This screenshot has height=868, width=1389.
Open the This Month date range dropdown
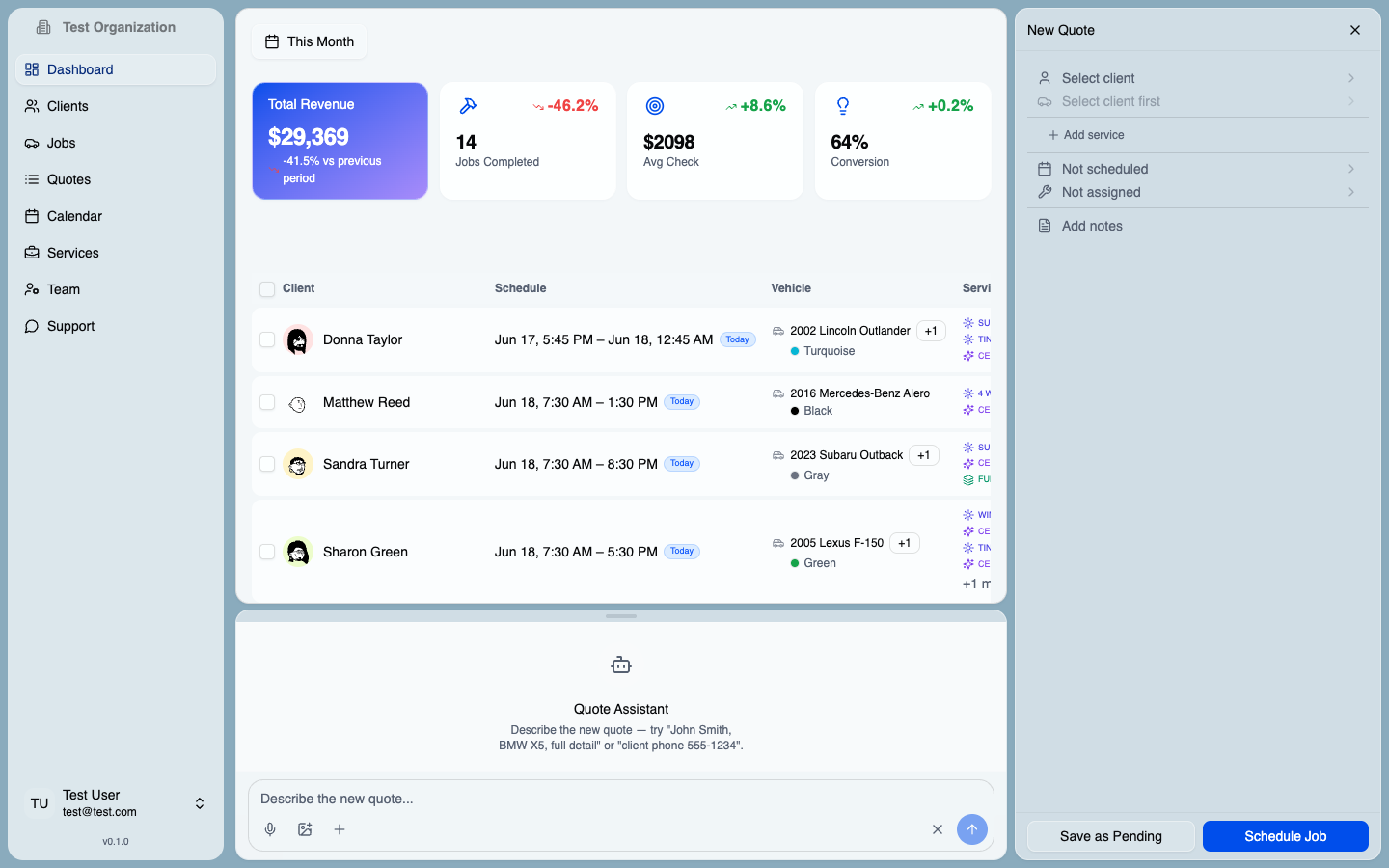click(x=310, y=41)
